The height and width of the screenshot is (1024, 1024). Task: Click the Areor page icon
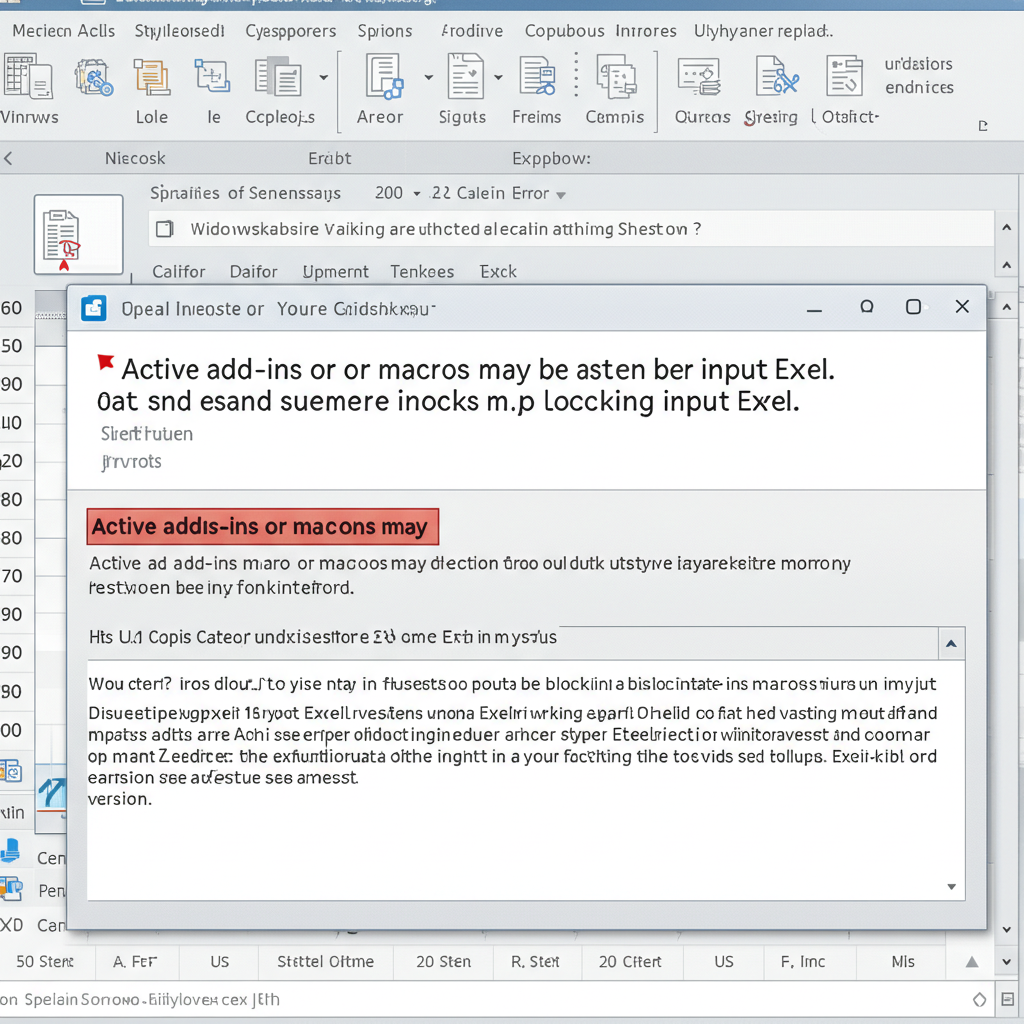click(384, 76)
